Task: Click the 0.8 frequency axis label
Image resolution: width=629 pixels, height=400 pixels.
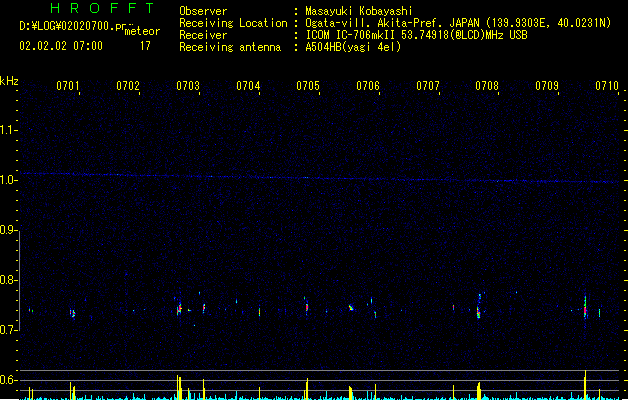Action: coord(8,280)
